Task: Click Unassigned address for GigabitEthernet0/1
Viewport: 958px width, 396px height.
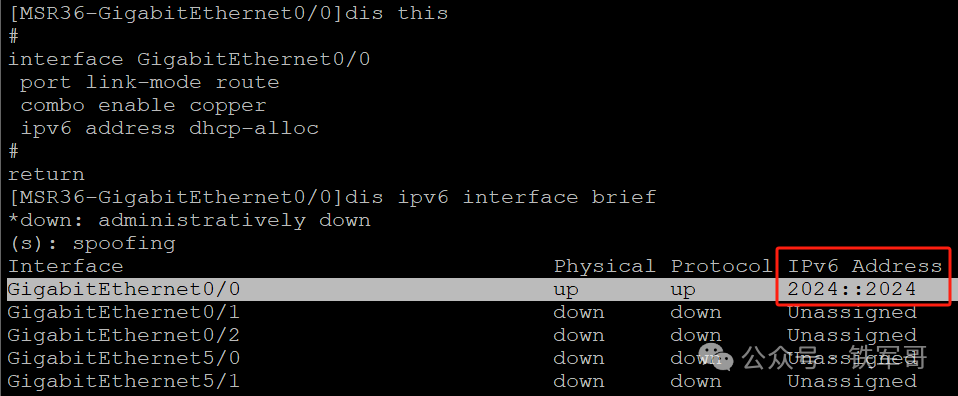Action: point(852,312)
